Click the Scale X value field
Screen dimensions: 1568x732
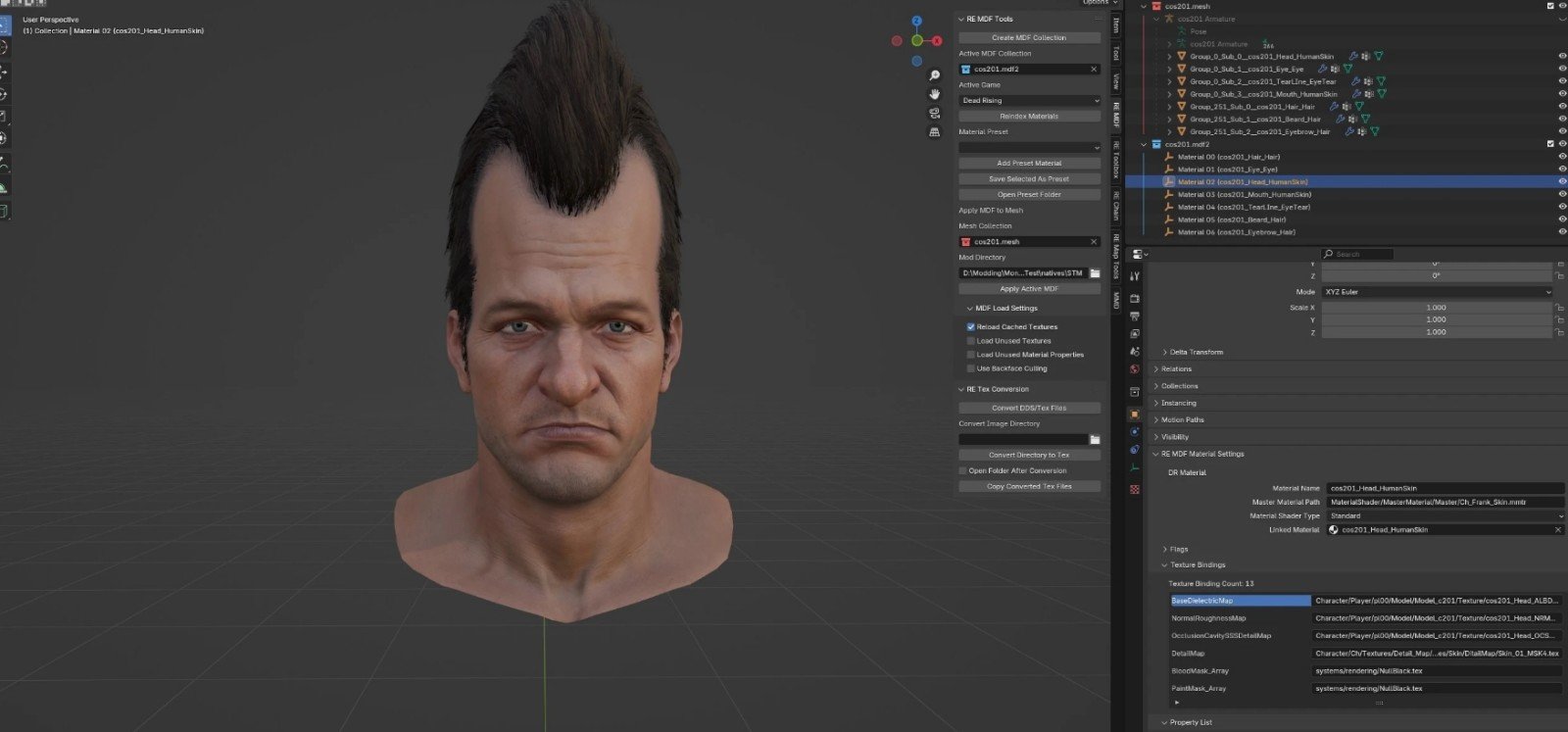[1437, 308]
